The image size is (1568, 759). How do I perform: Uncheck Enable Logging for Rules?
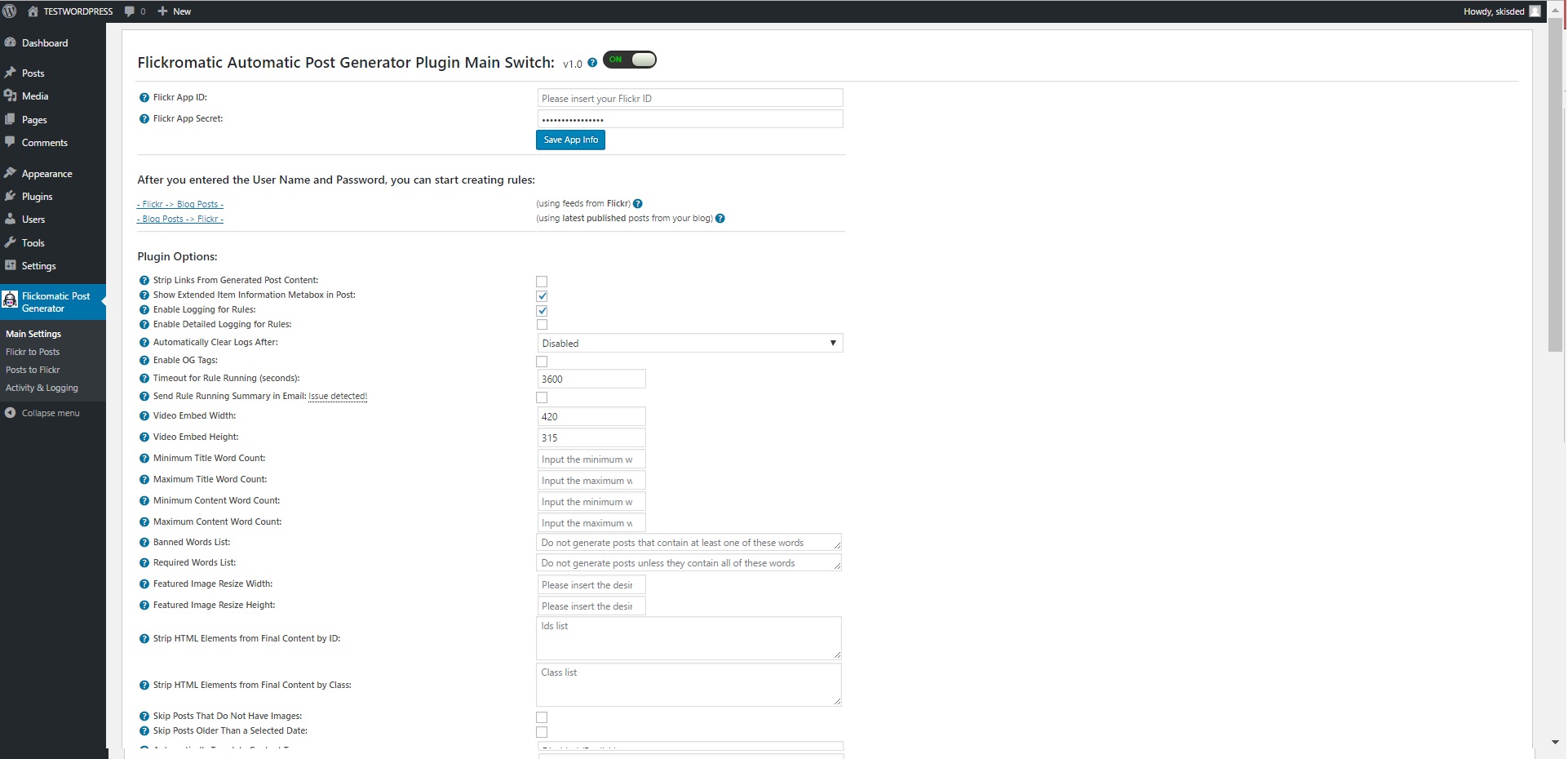coord(542,311)
